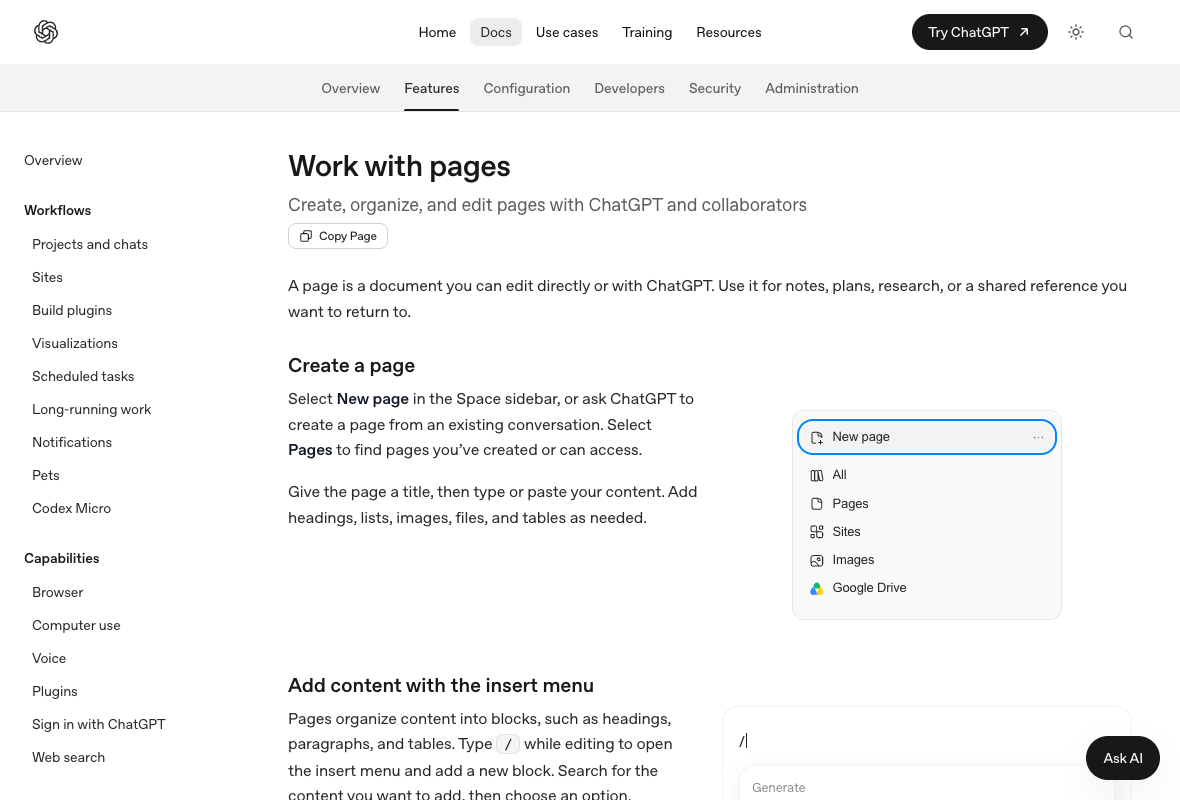
Task: Click the Try ChatGPT button
Action: tap(980, 32)
